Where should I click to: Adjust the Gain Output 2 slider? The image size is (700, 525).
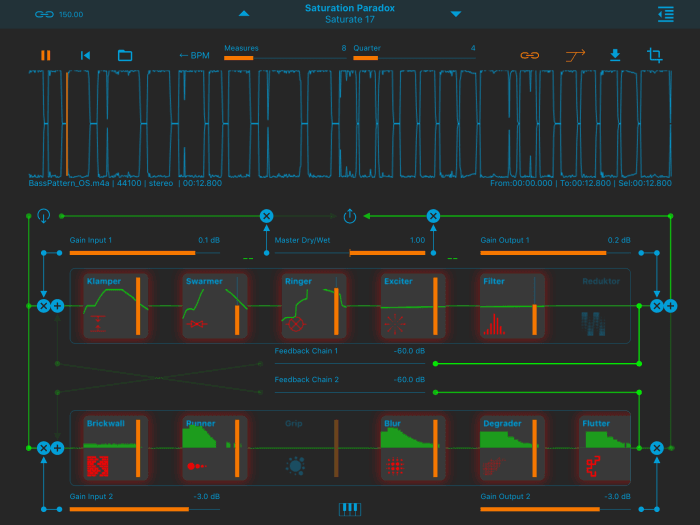coord(555,509)
